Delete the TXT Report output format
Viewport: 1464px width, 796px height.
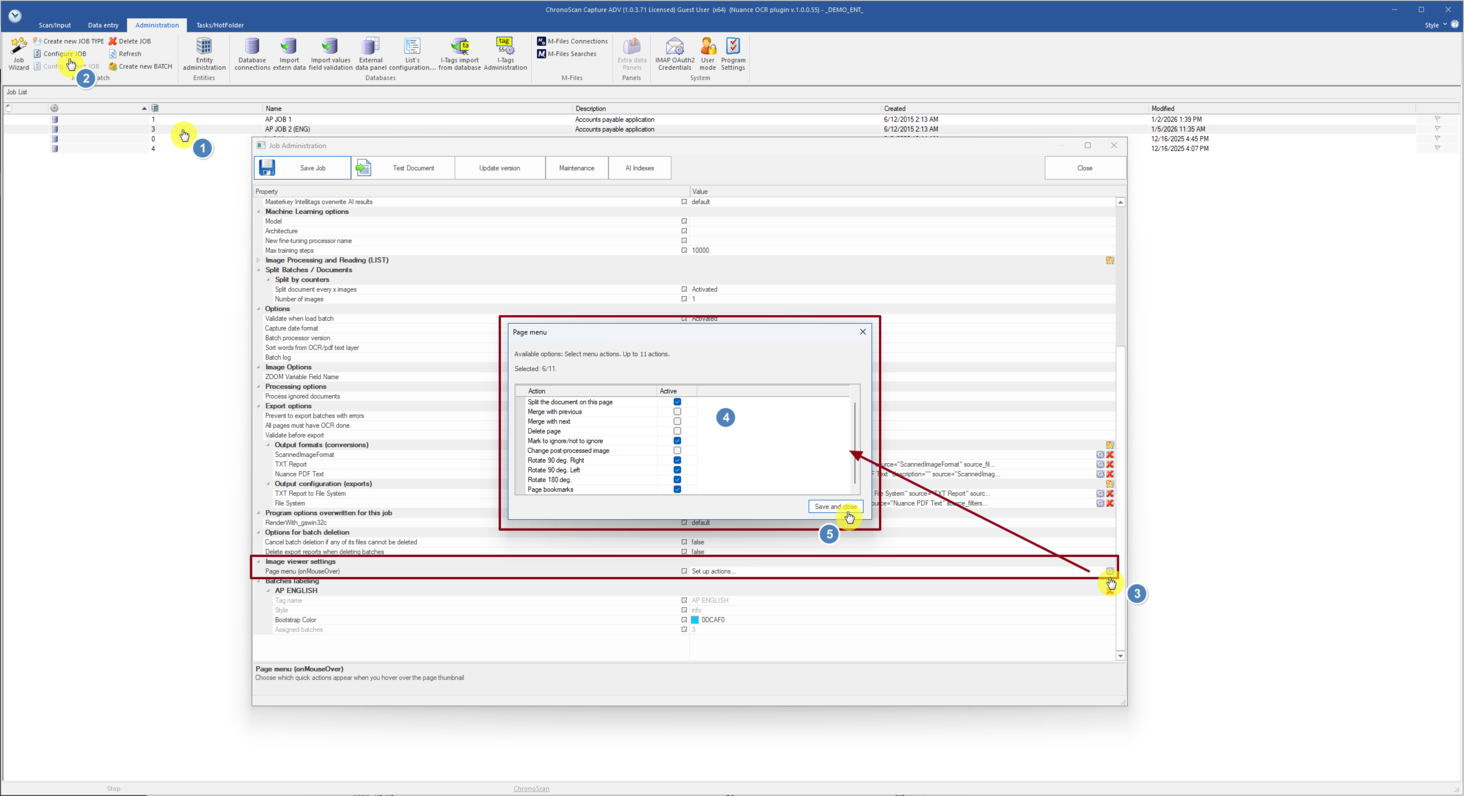pyautogui.click(x=1110, y=465)
